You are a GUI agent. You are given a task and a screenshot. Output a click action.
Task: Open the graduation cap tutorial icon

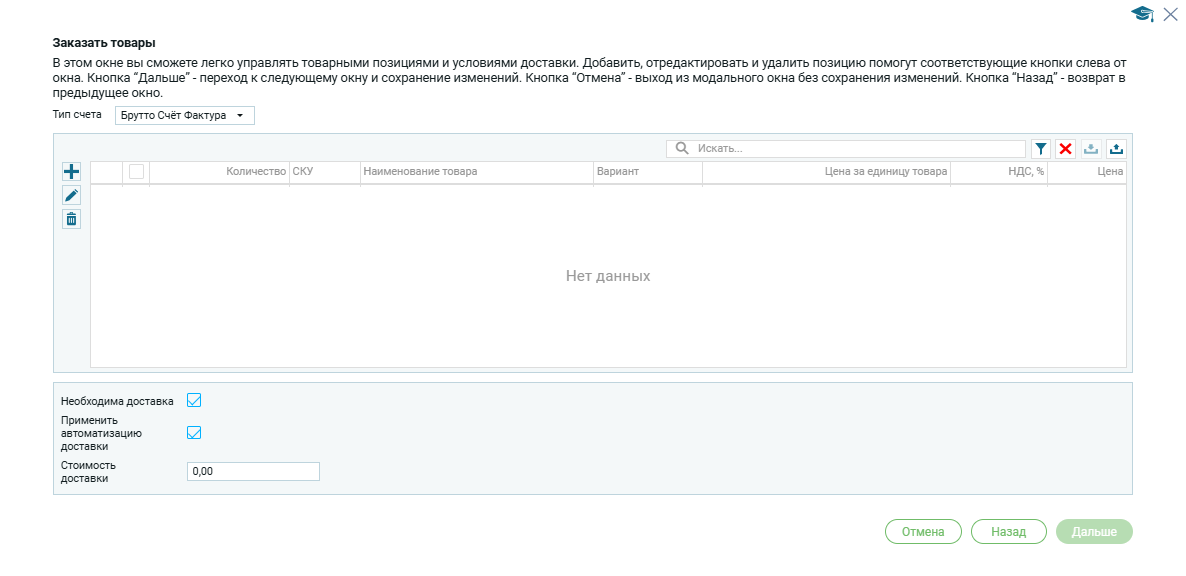click(x=1141, y=14)
